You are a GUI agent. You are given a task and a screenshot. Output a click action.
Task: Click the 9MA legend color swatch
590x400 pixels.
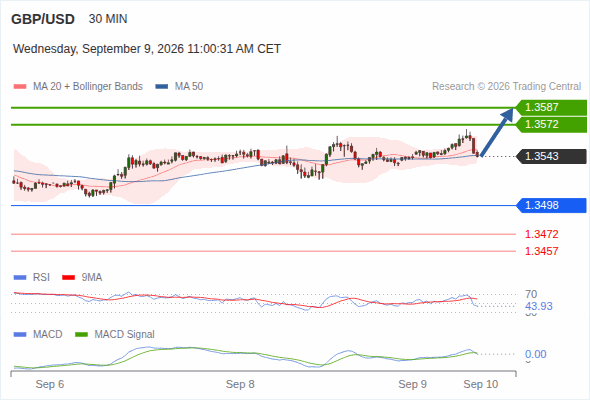(x=68, y=278)
